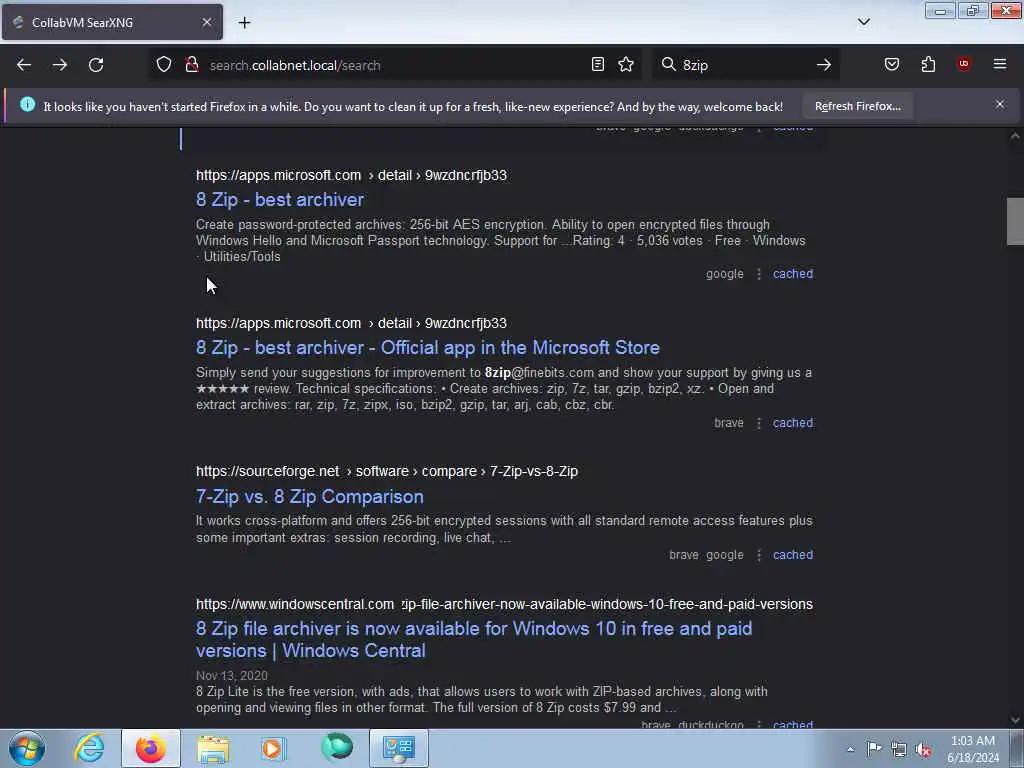
Task: Go back to the previous page
Action: (x=24, y=65)
